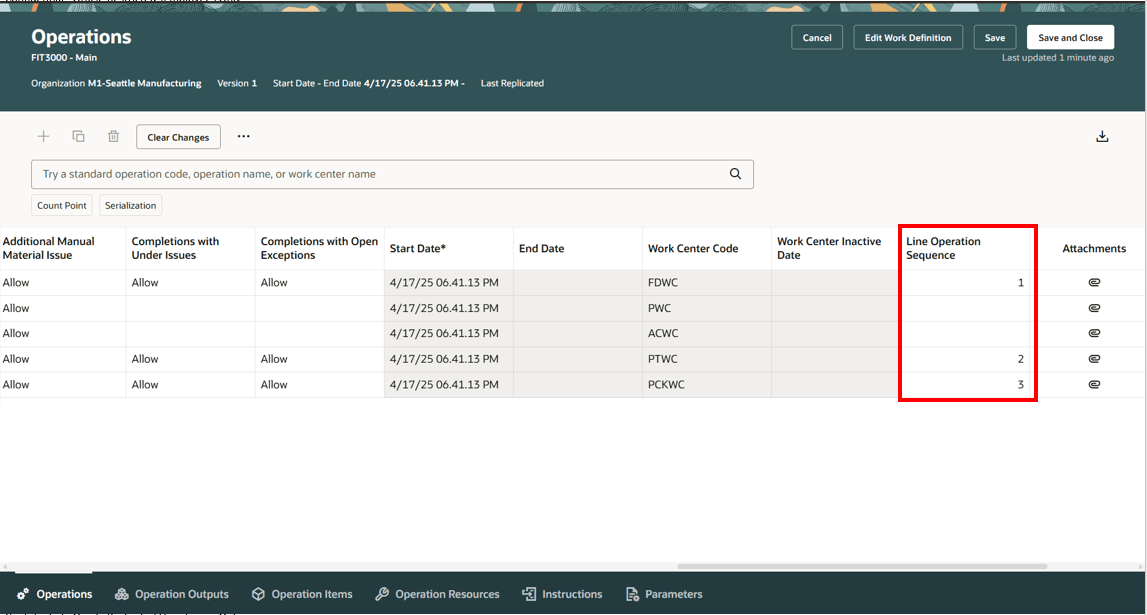The height and width of the screenshot is (615, 1147).
Task: Open attachments paperclip for PWC row
Action: 1094,308
